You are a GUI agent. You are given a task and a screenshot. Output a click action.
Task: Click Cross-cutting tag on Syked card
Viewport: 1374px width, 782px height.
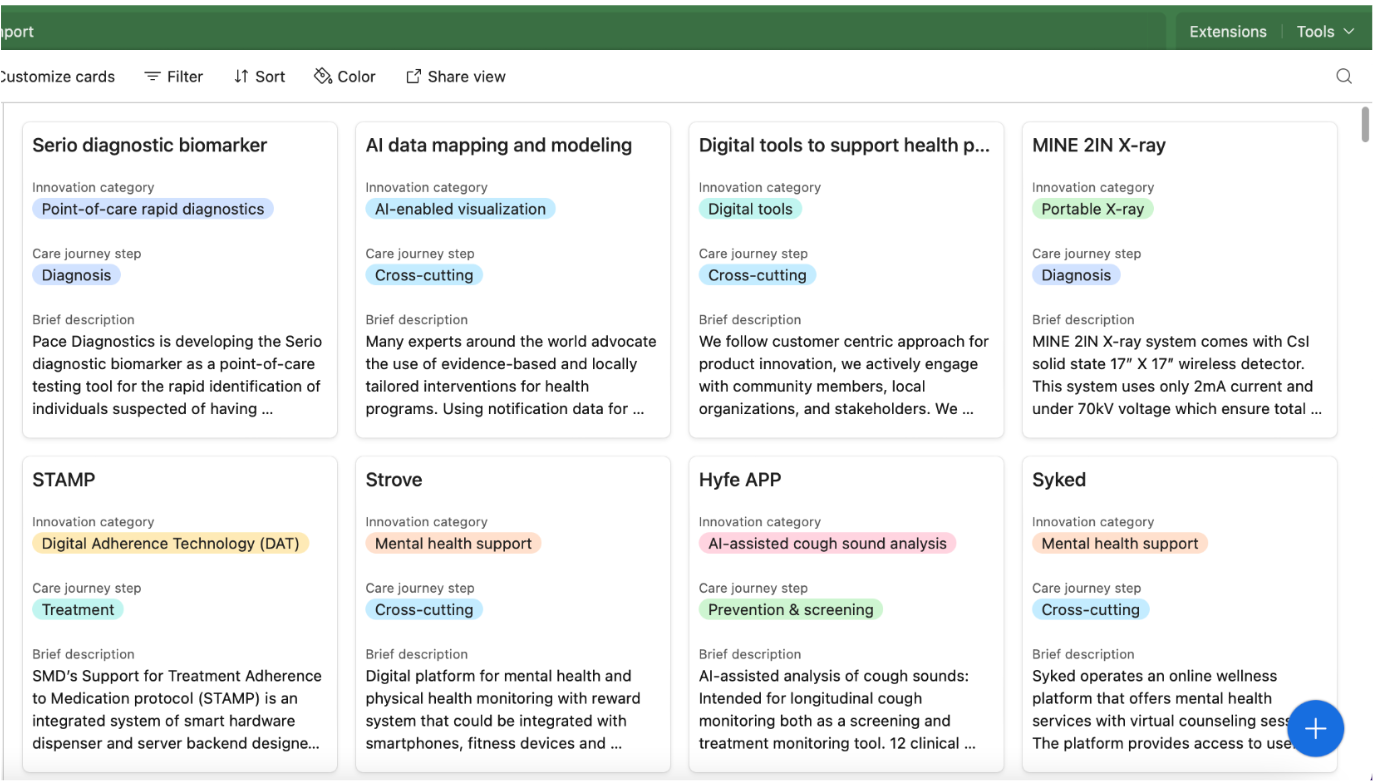click(x=1090, y=610)
